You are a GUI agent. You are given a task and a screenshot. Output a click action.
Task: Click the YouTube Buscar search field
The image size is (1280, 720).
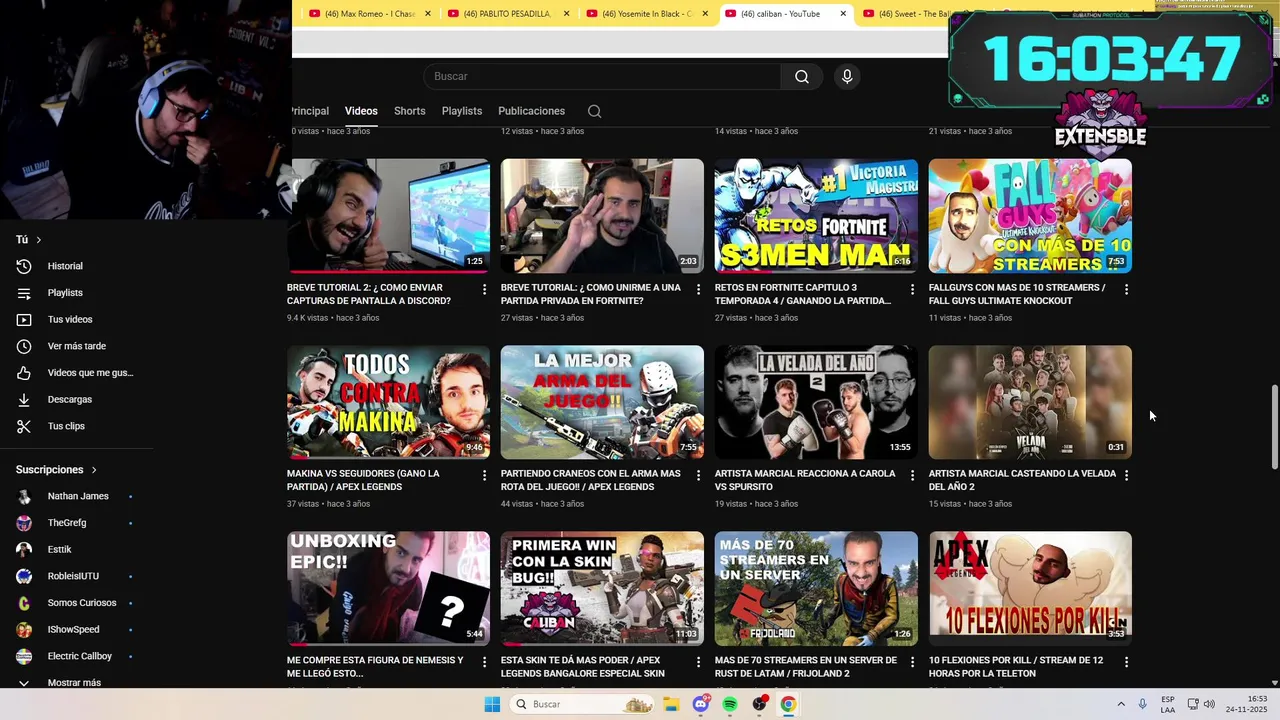coord(602,77)
